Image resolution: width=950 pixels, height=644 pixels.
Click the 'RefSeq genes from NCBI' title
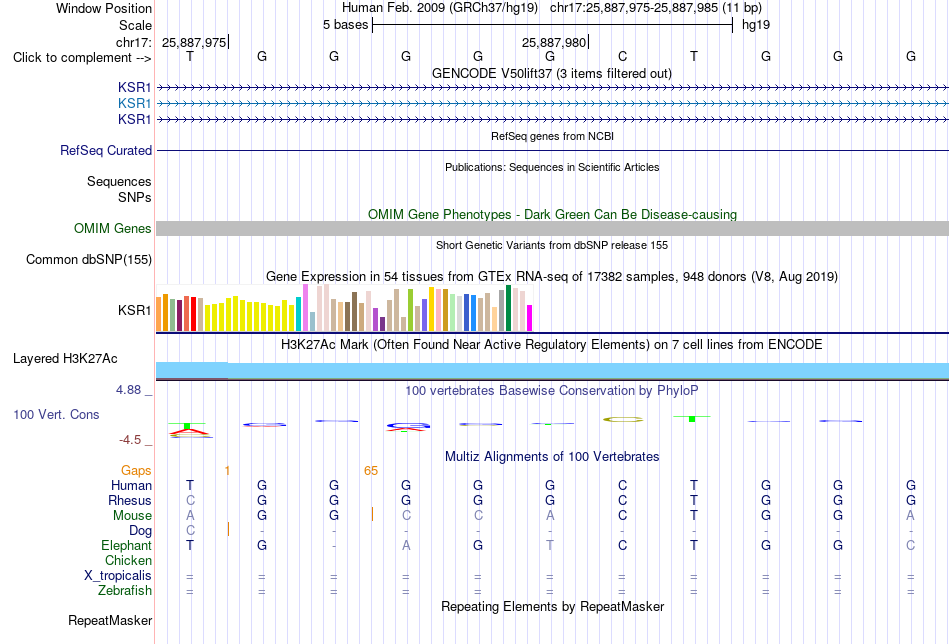tap(552, 136)
